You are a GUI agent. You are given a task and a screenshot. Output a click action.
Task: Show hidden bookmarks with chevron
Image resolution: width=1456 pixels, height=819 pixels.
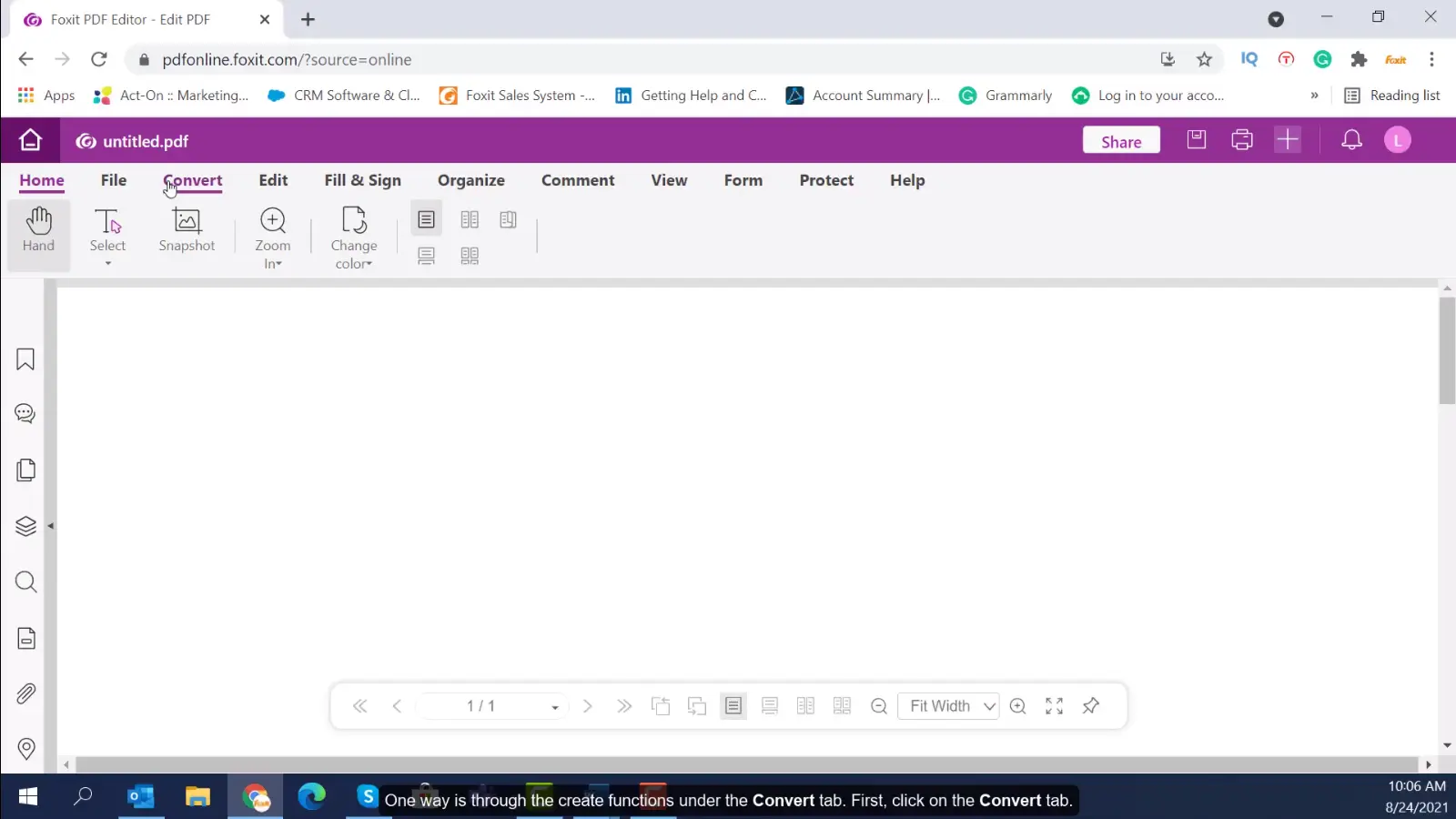(x=1314, y=96)
